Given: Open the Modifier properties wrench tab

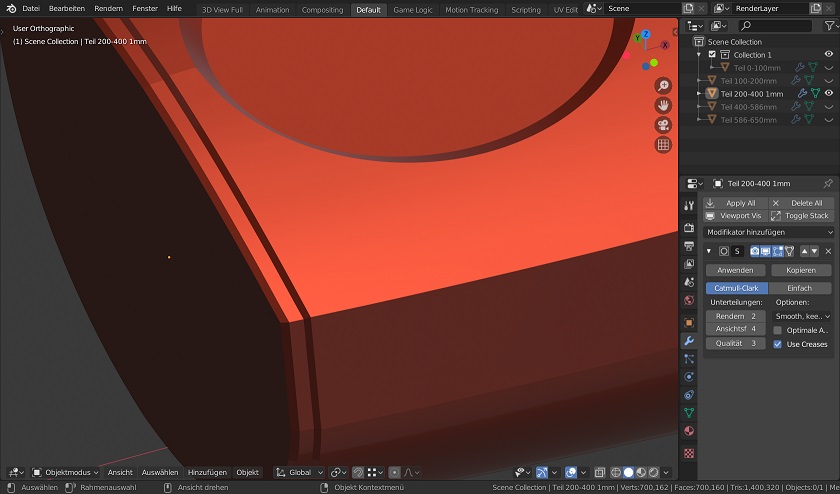Looking at the screenshot, I should click(689, 341).
